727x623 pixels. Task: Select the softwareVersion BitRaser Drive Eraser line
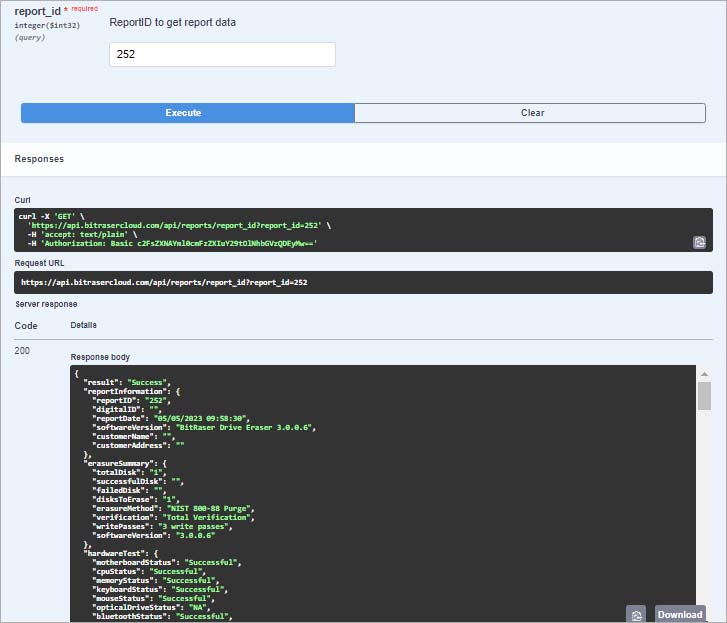point(204,427)
